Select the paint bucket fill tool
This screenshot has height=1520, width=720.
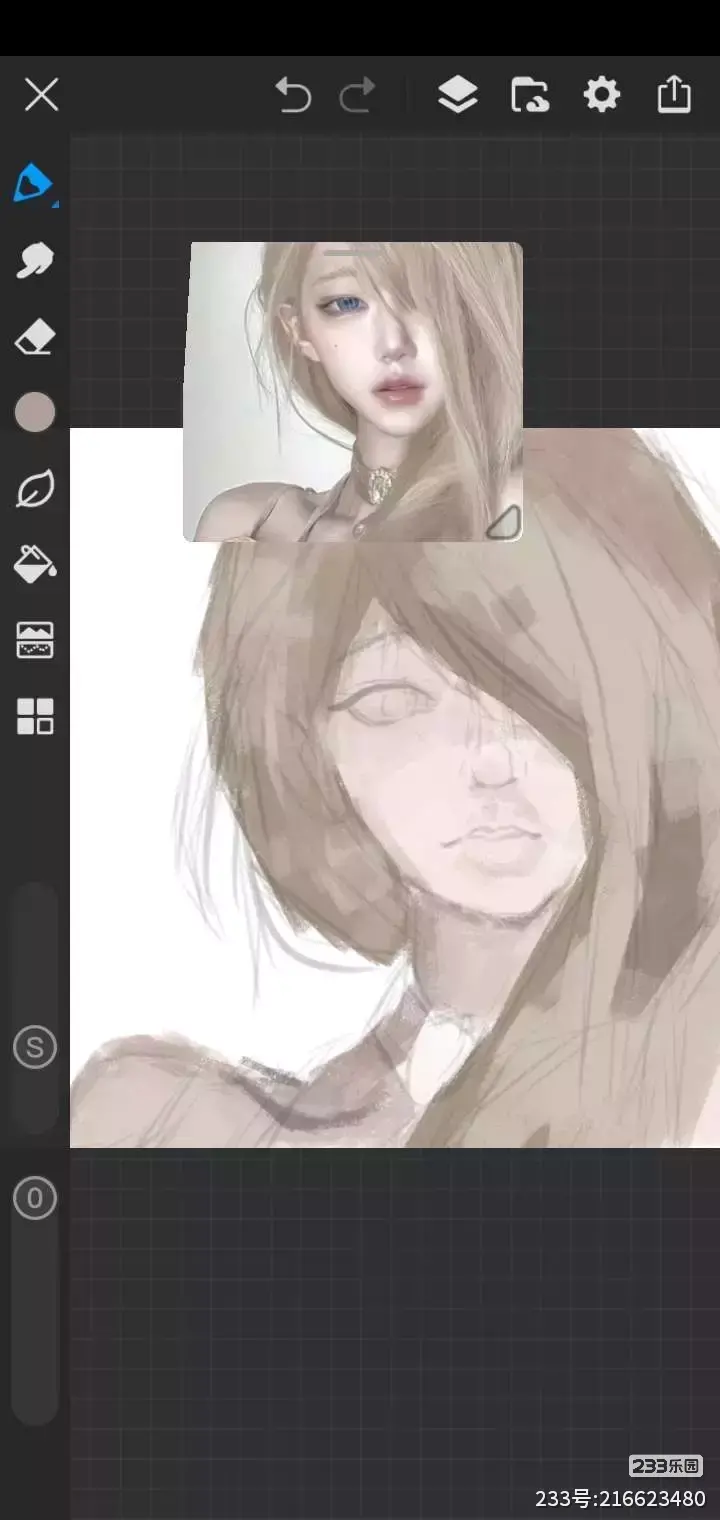pos(35,564)
